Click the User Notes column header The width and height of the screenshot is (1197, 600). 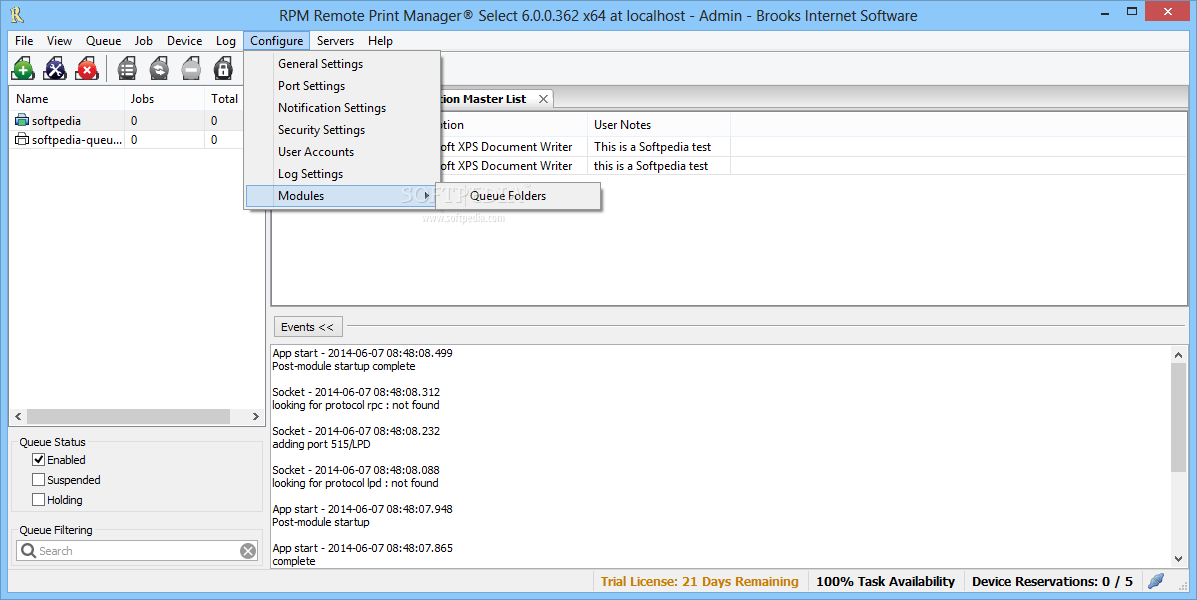pyautogui.click(x=659, y=124)
